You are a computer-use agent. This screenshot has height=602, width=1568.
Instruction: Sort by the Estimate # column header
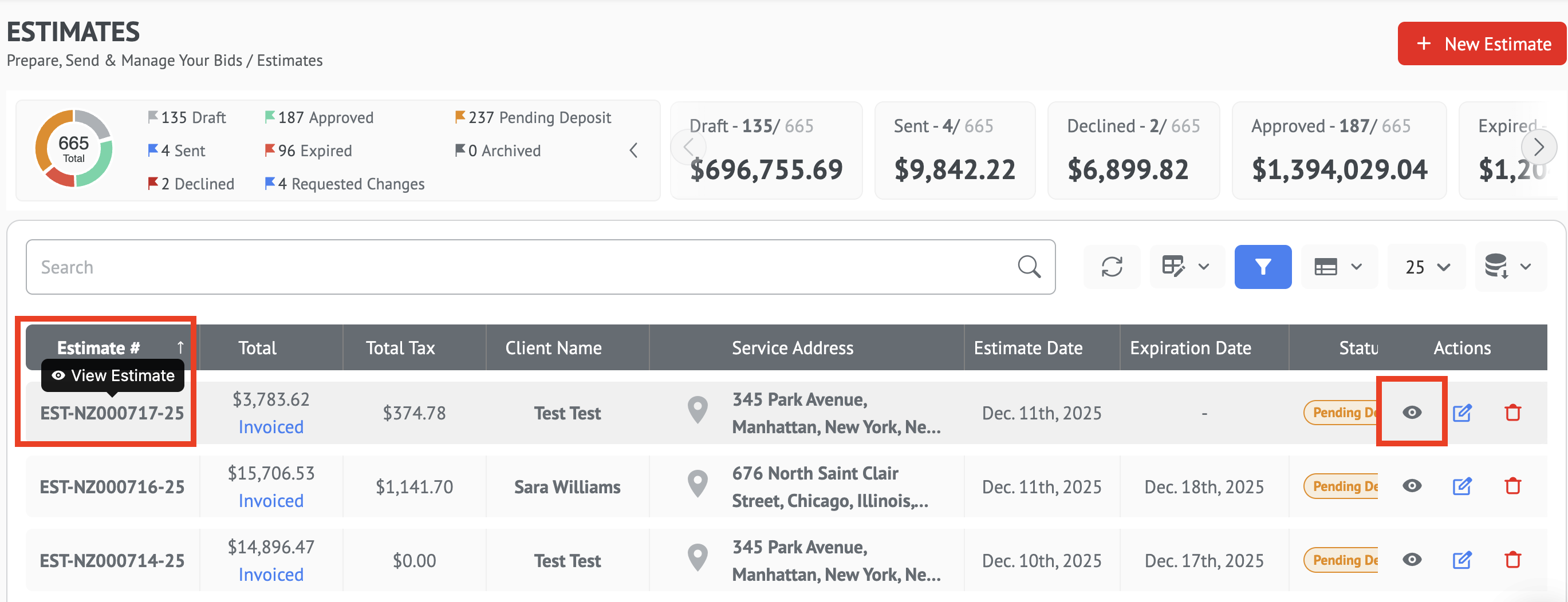click(99, 348)
